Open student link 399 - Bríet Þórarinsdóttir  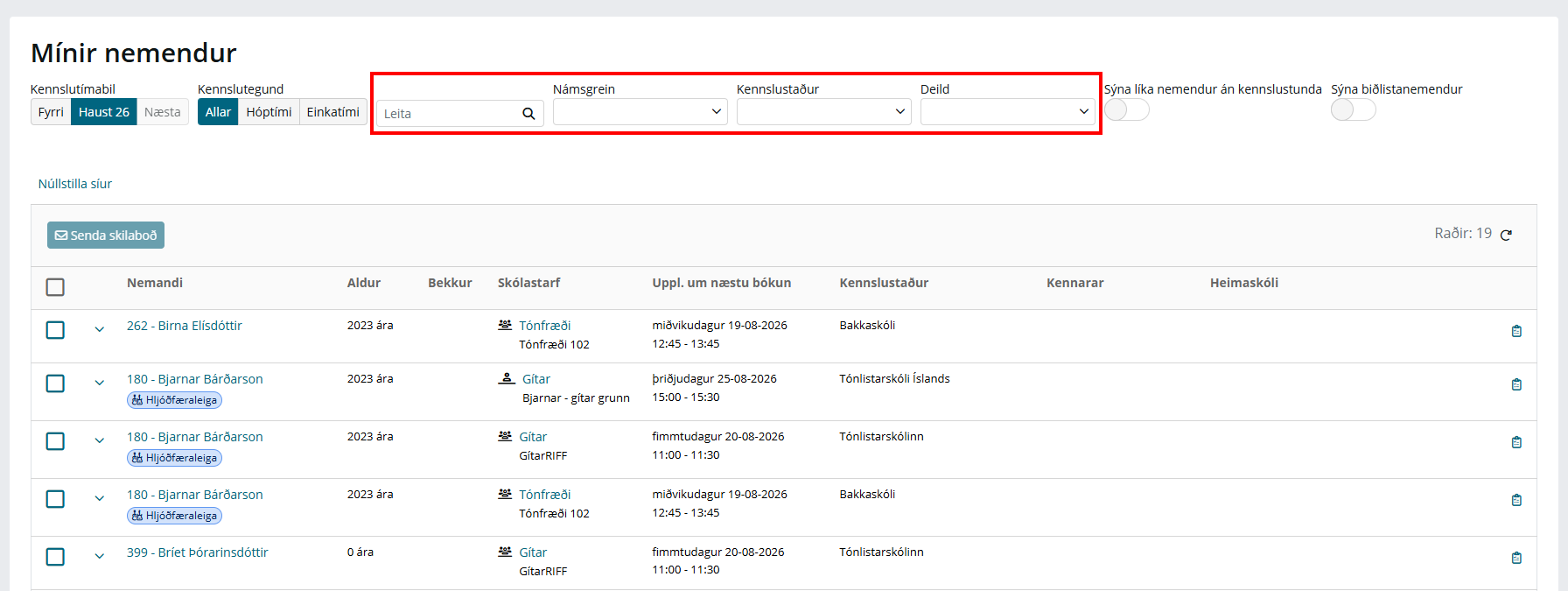(x=198, y=552)
